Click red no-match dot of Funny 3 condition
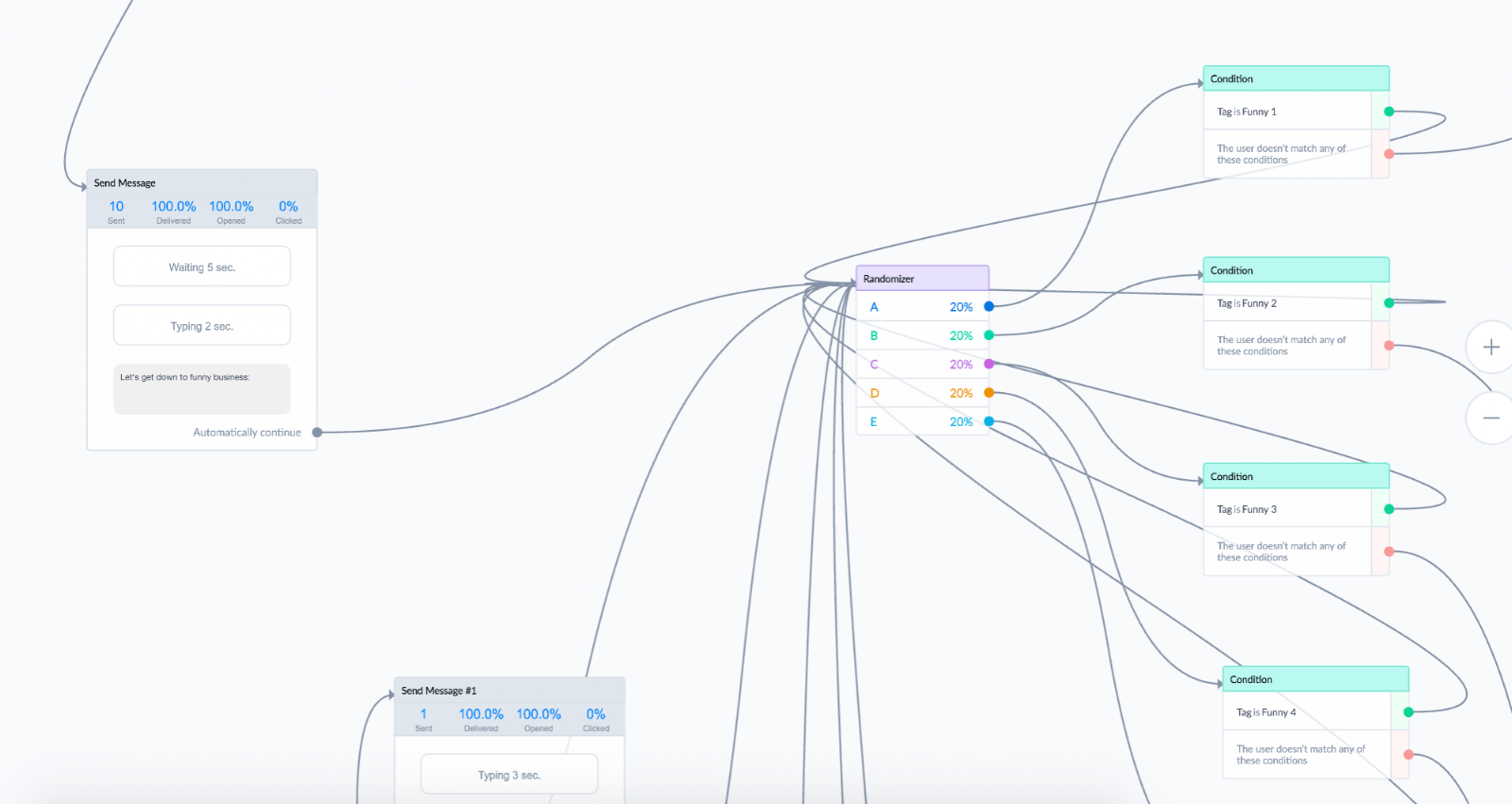This screenshot has width=1512, height=804. (1388, 552)
